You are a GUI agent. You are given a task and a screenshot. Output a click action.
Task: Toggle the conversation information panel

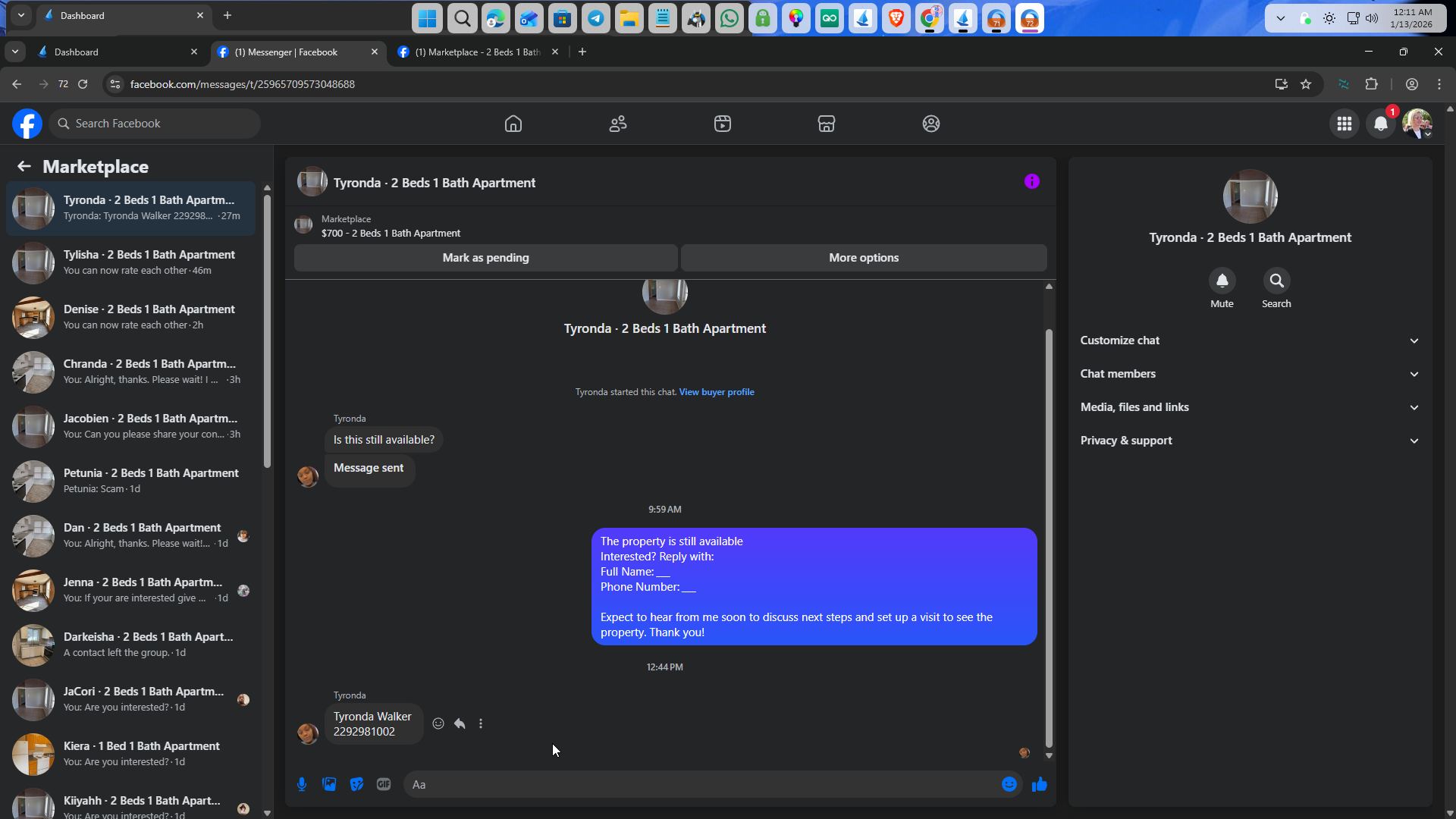(1031, 181)
